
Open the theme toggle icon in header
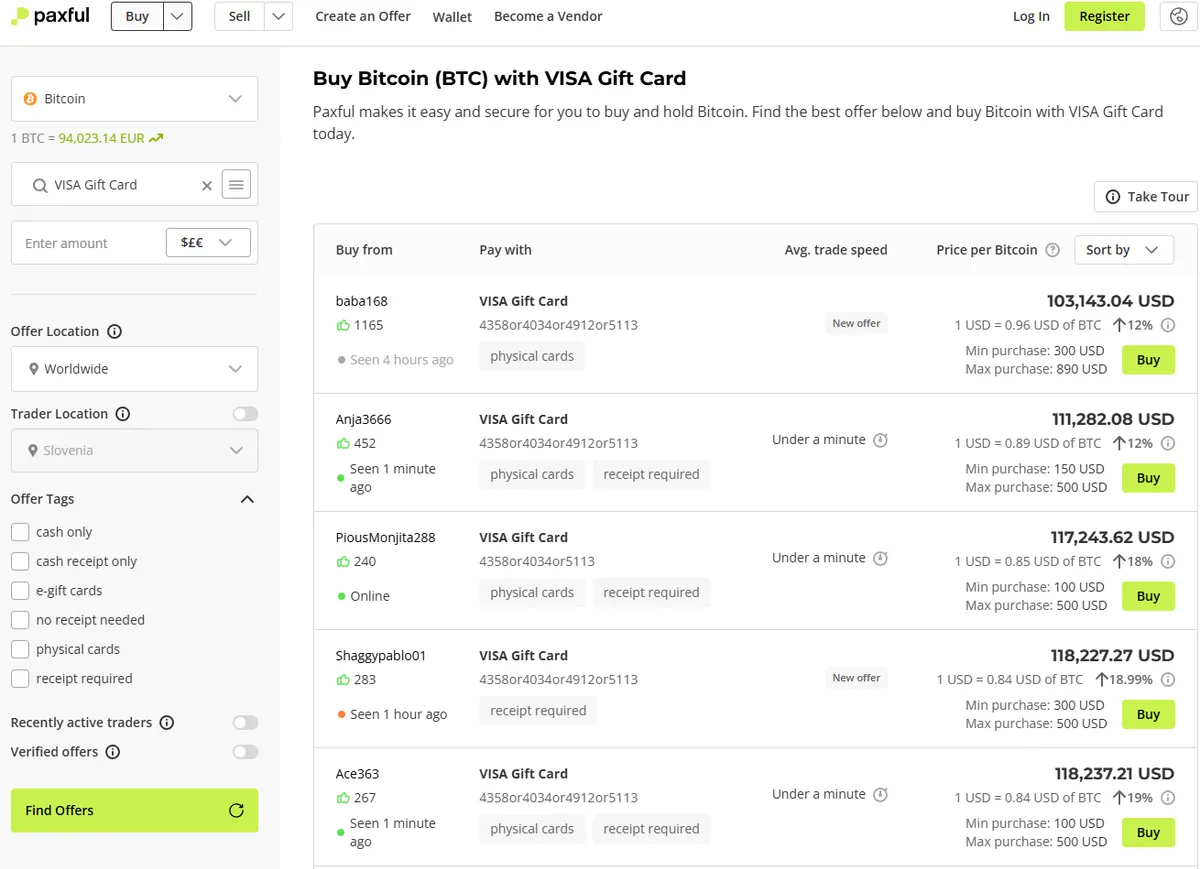1174,16
